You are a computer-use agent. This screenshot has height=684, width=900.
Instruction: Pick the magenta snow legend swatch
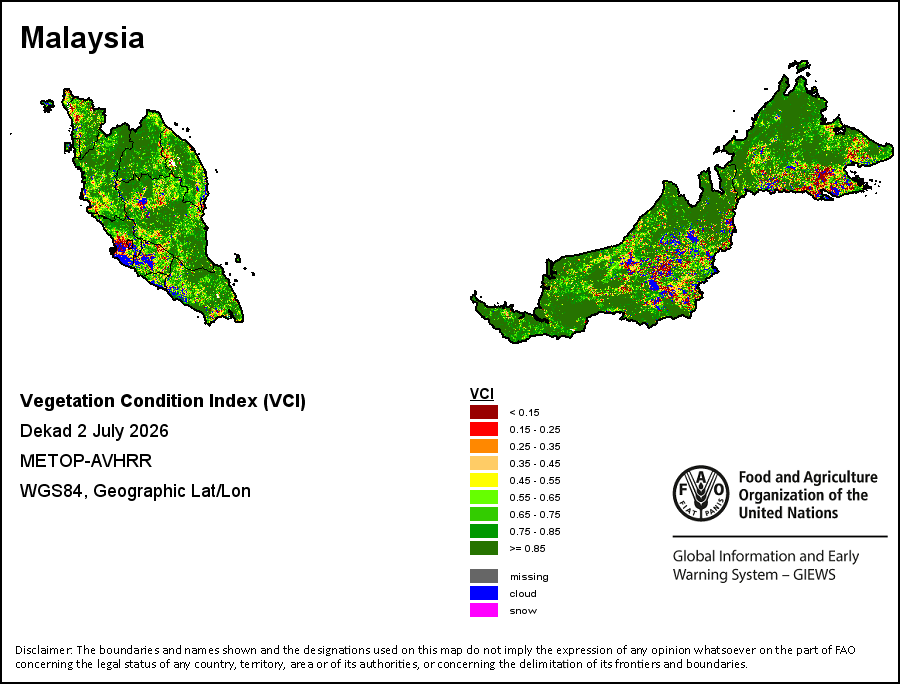tap(483, 610)
